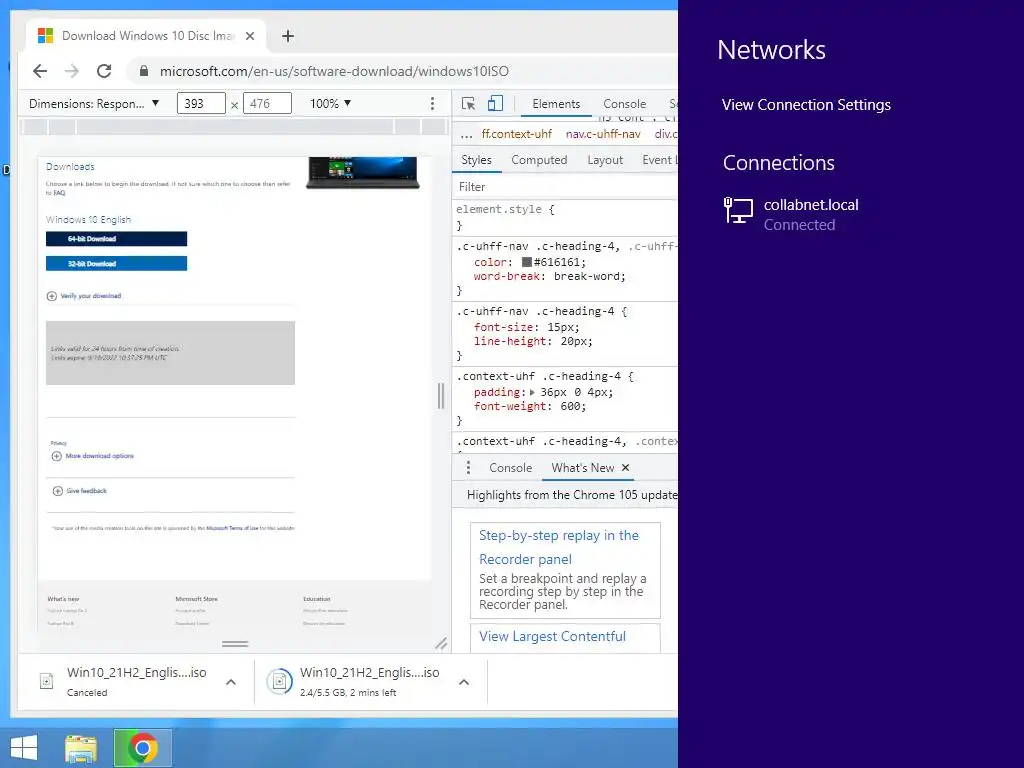Click the Microsoft Terms of Use link
The image size is (1024, 768).
pyautogui.click(x=232, y=528)
